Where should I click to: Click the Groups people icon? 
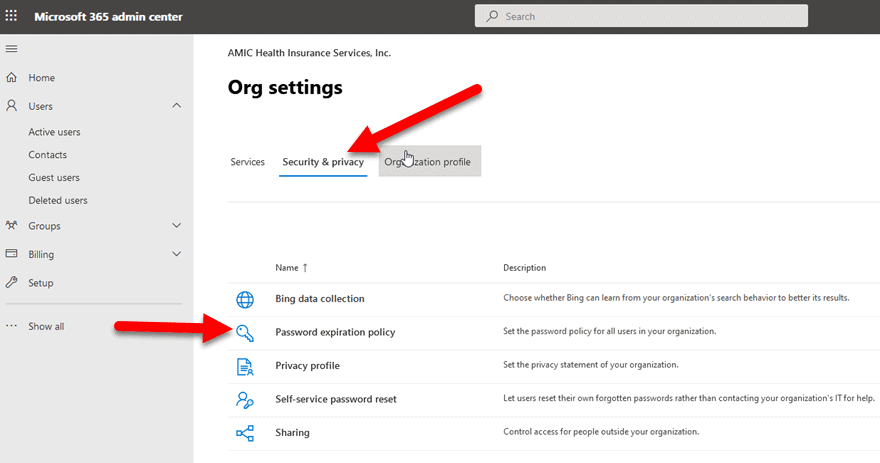(11, 226)
